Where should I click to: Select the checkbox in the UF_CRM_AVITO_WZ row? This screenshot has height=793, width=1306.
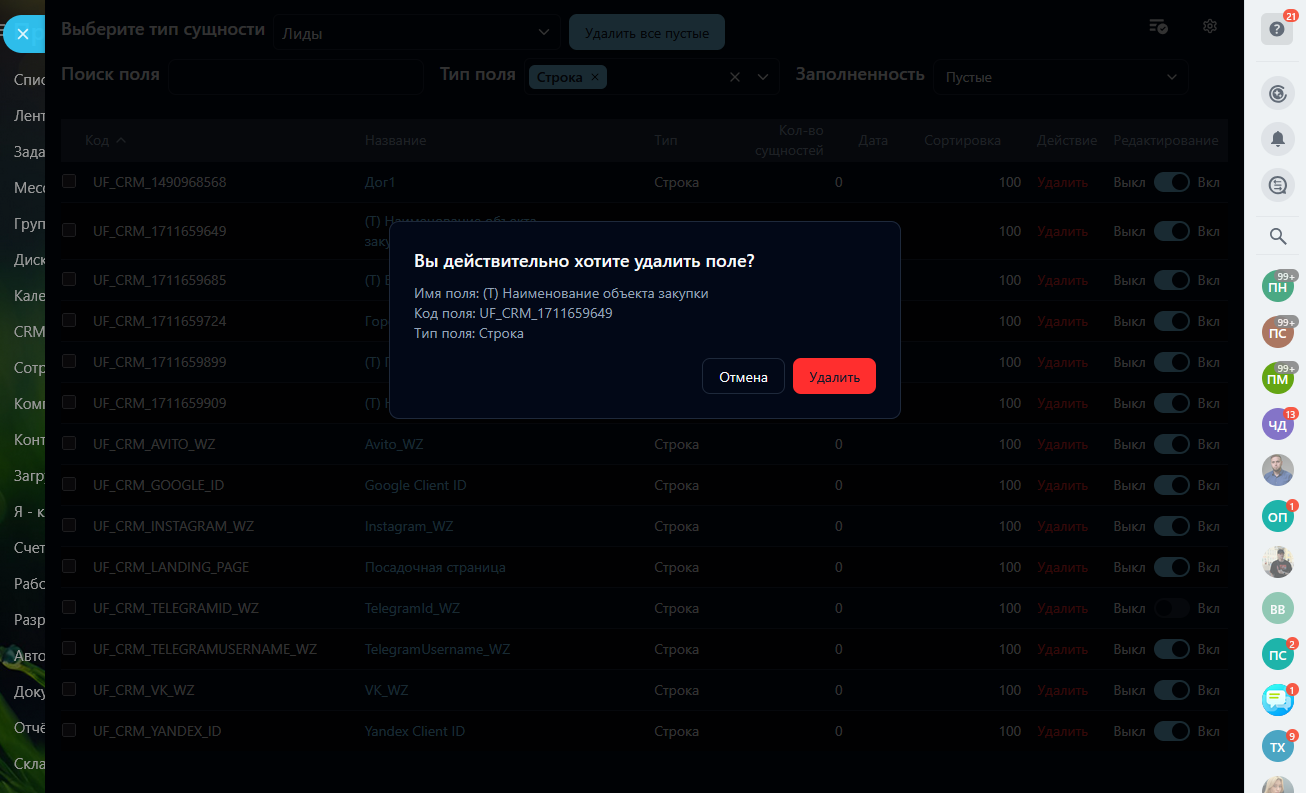tap(69, 443)
